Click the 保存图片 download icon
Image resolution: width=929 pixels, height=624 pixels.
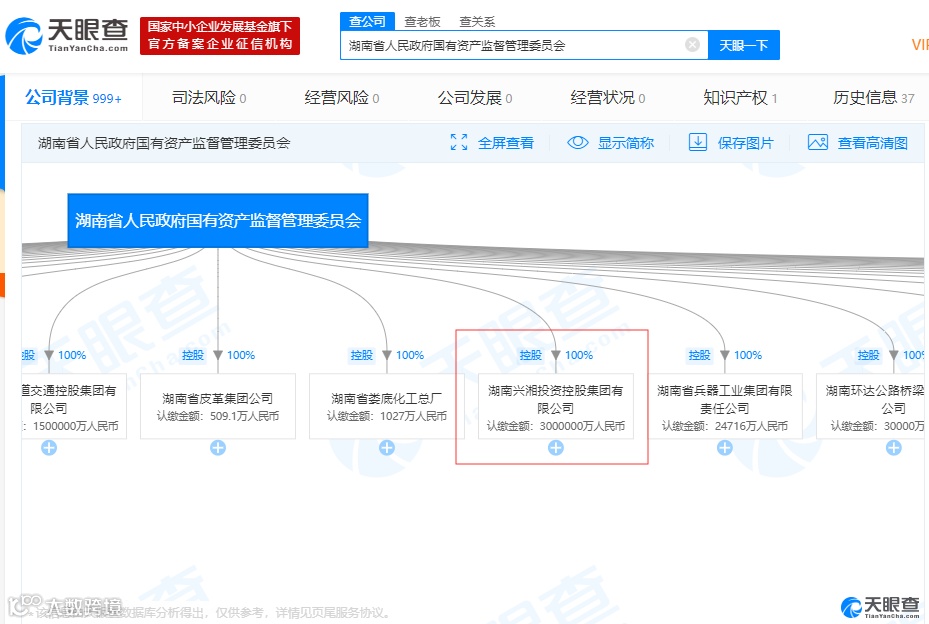(x=698, y=142)
